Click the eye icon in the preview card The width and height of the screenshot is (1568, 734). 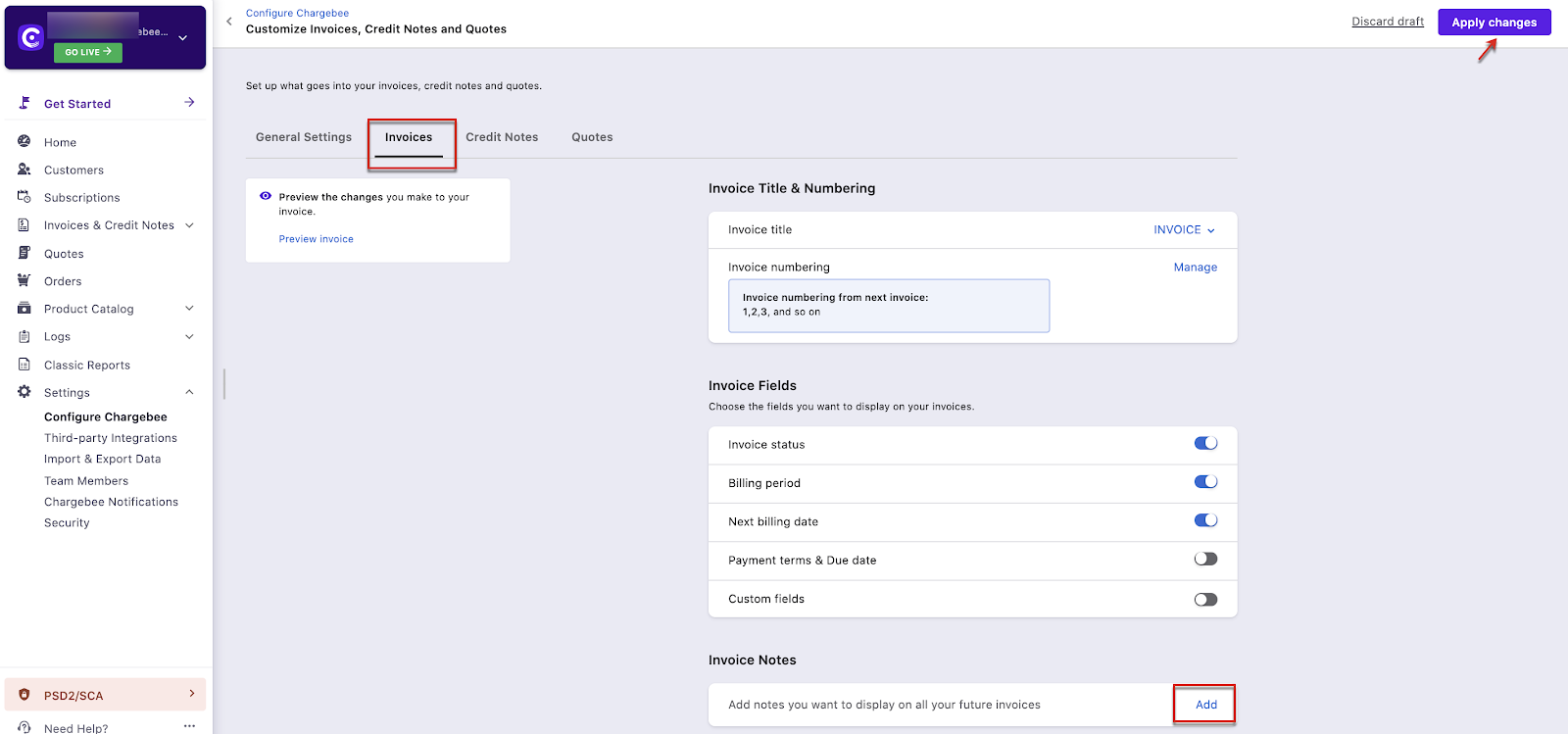[x=266, y=196]
